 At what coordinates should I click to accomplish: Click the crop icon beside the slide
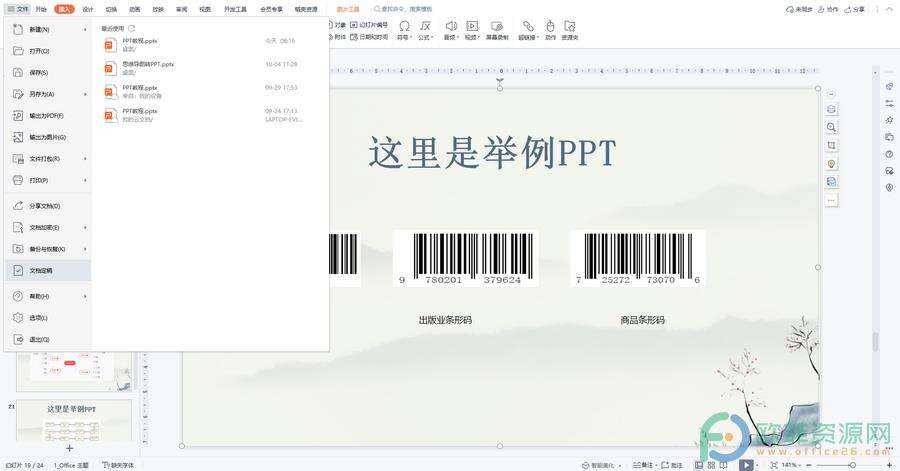(x=831, y=146)
